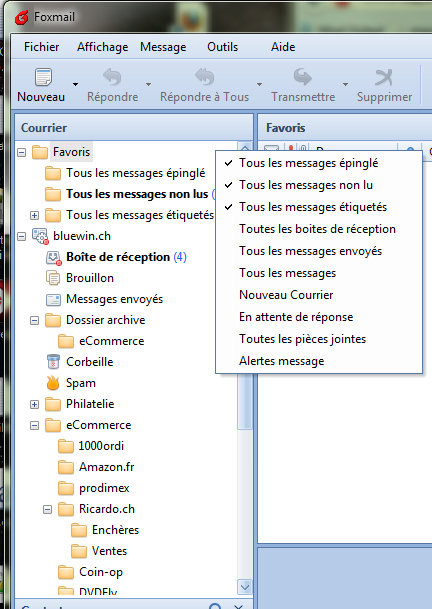Click the Favoris message list header

coord(345,128)
